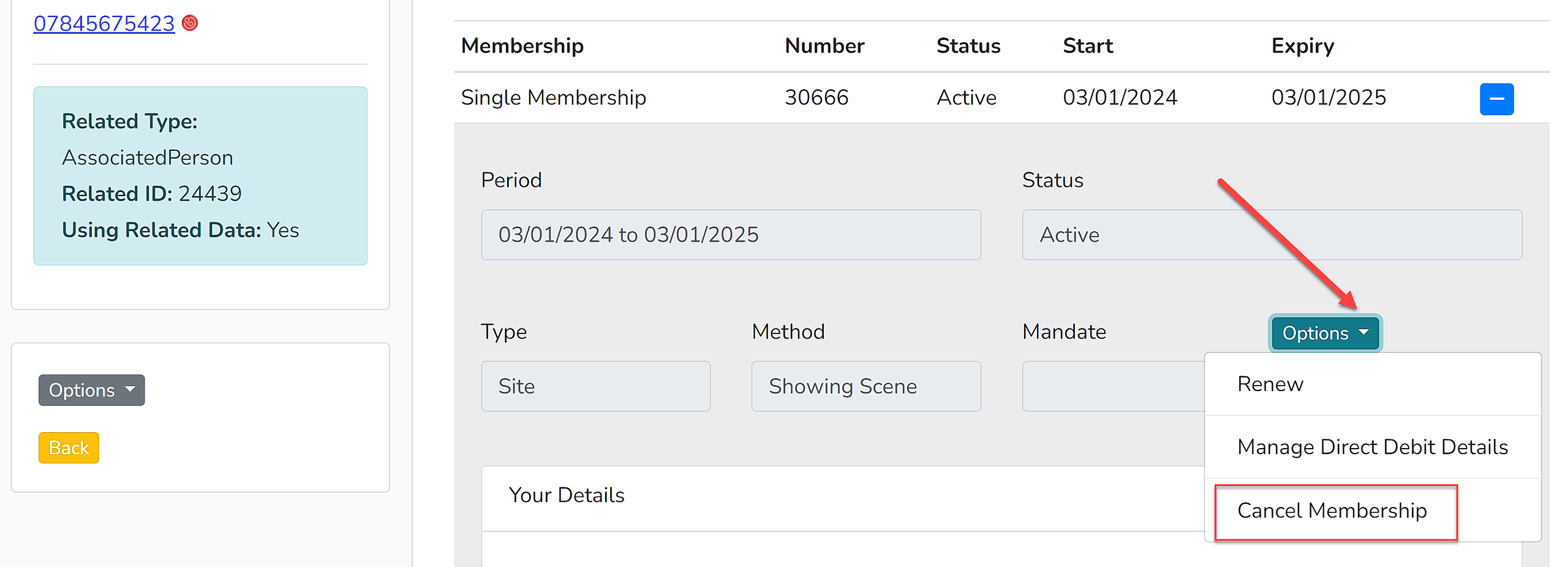1568x567 pixels.
Task: Open the grey Options dropdown in sidebar
Action: (x=91, y=390)
